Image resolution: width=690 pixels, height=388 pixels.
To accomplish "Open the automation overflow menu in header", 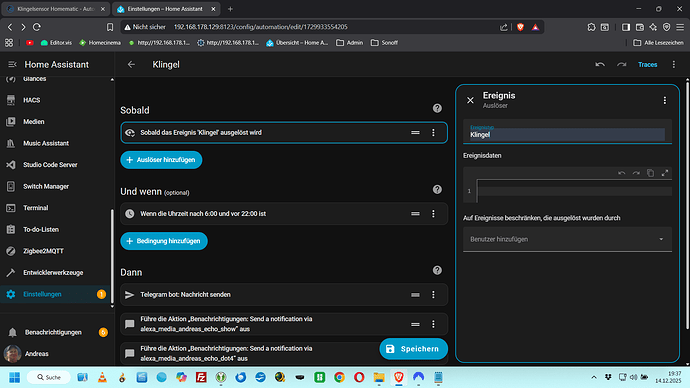I will click(674, 65).
